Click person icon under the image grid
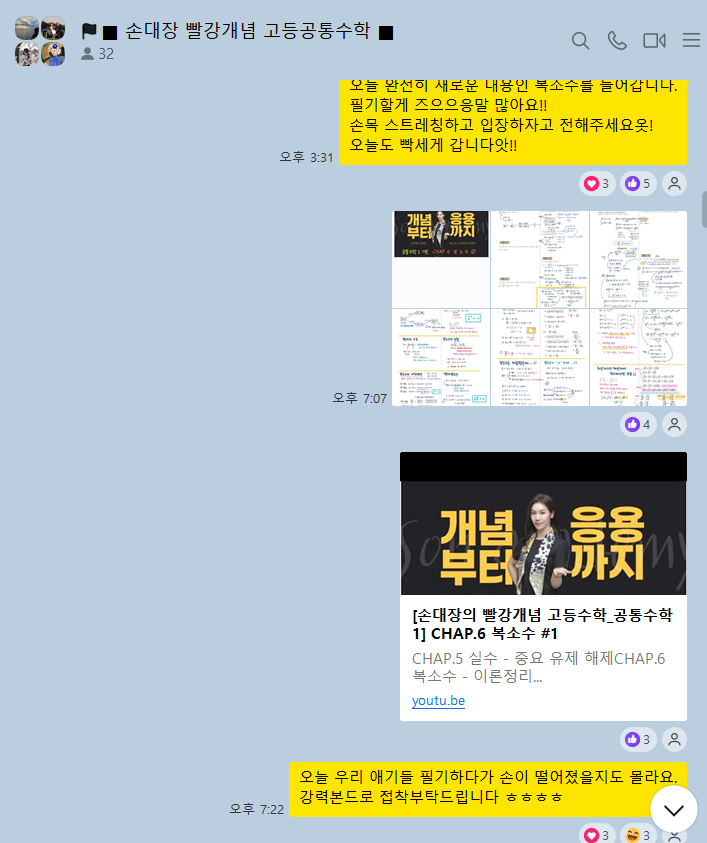This screenshot has width=707, height=843. 676,425
